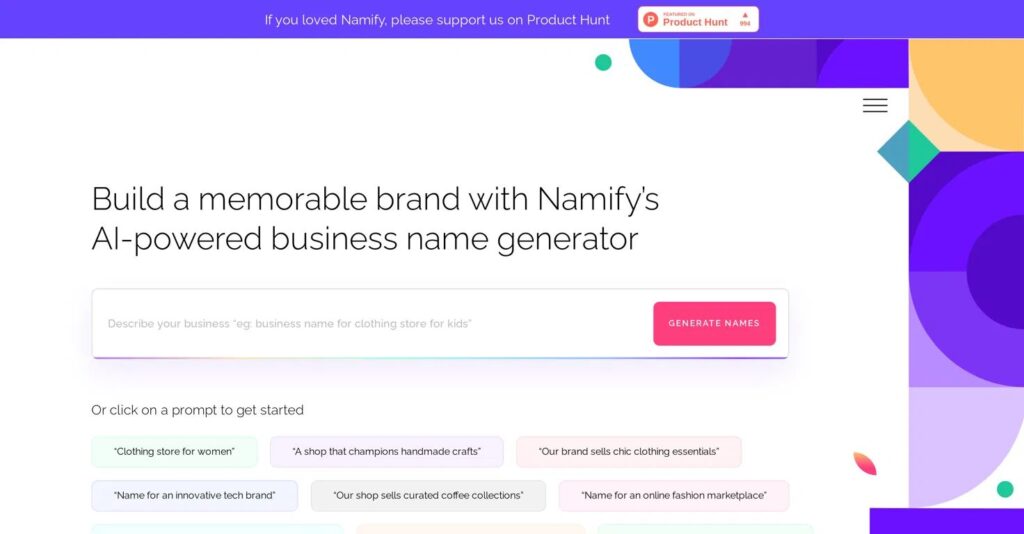Click the Product Hunt support banner text

click(x=437, y=20)
